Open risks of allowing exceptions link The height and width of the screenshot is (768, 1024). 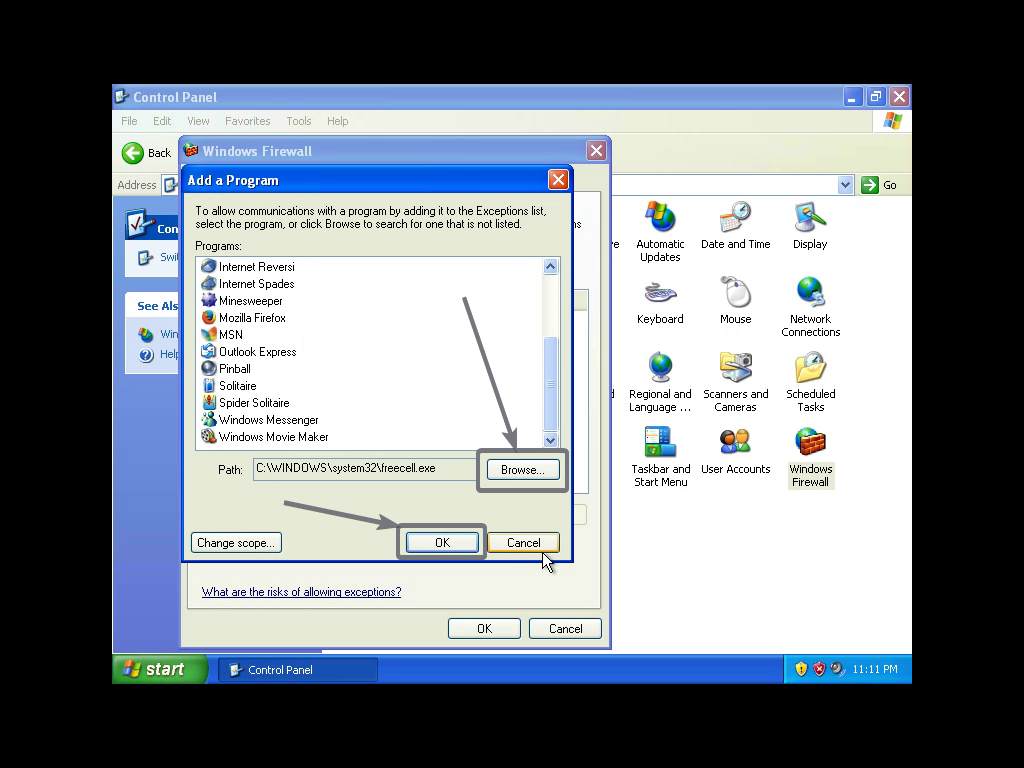[x=301, y=592]
